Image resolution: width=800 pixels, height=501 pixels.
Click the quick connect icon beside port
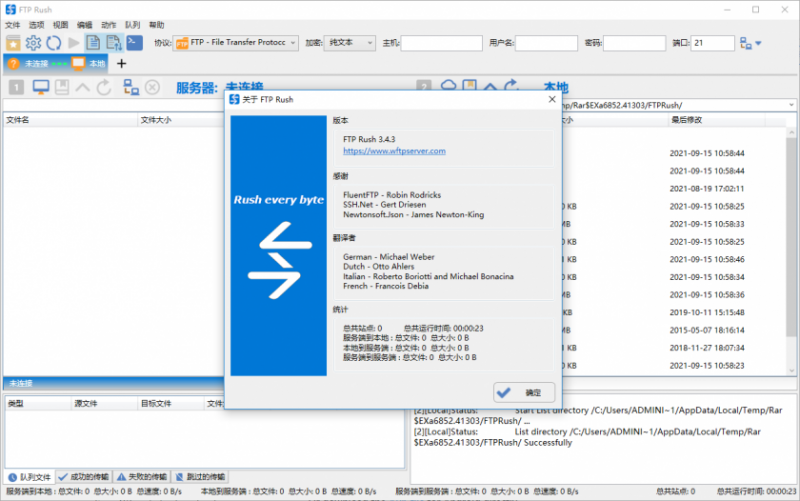click(x=745, y=43)
